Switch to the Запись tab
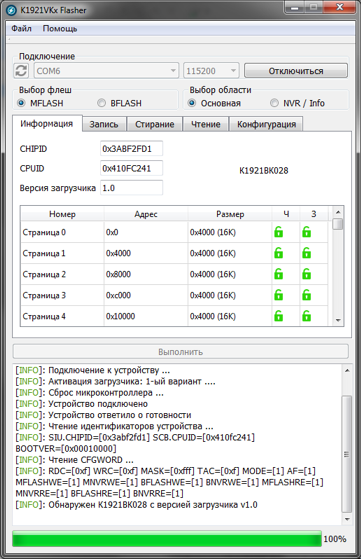 tap(104, 124)
